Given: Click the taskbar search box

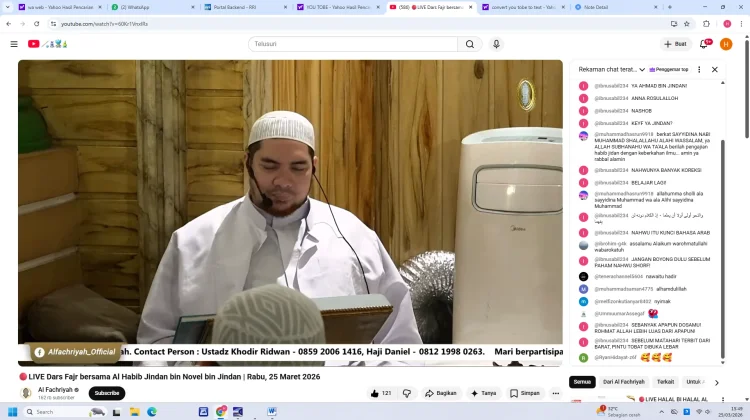Looking at the screenshot, I should pos(65,412).
